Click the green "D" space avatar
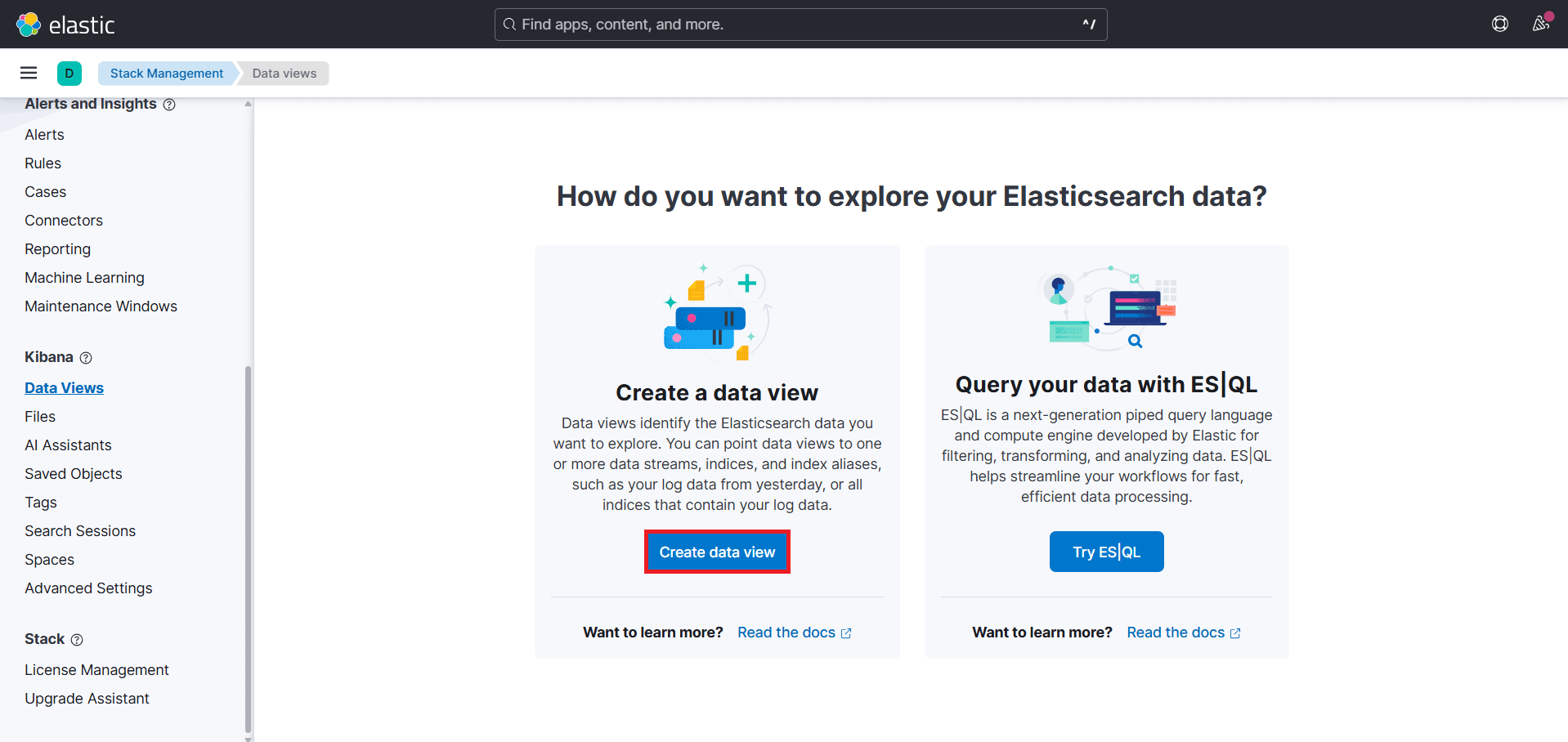 click(x=69, y=73)
